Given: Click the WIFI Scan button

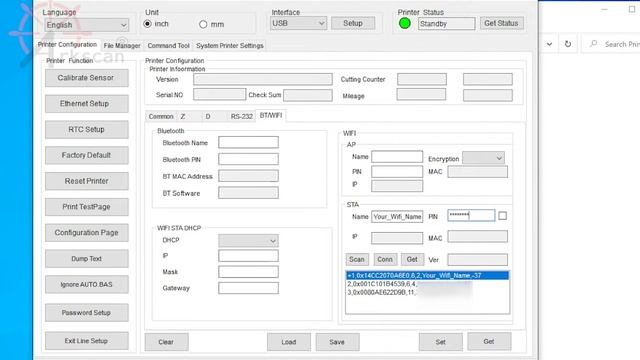Looking at the screenshot, I should [357, 259].
